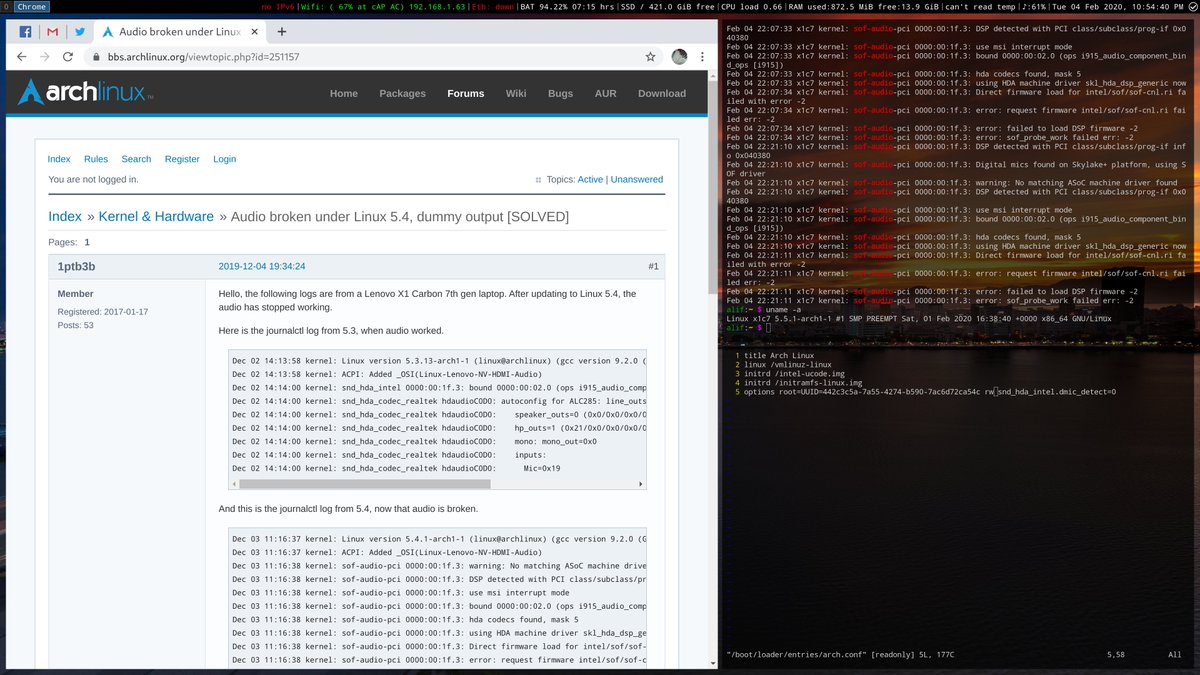View Active topics
Screen dimensions: 1200x675
pyautogui.click(x=590, y=180)
